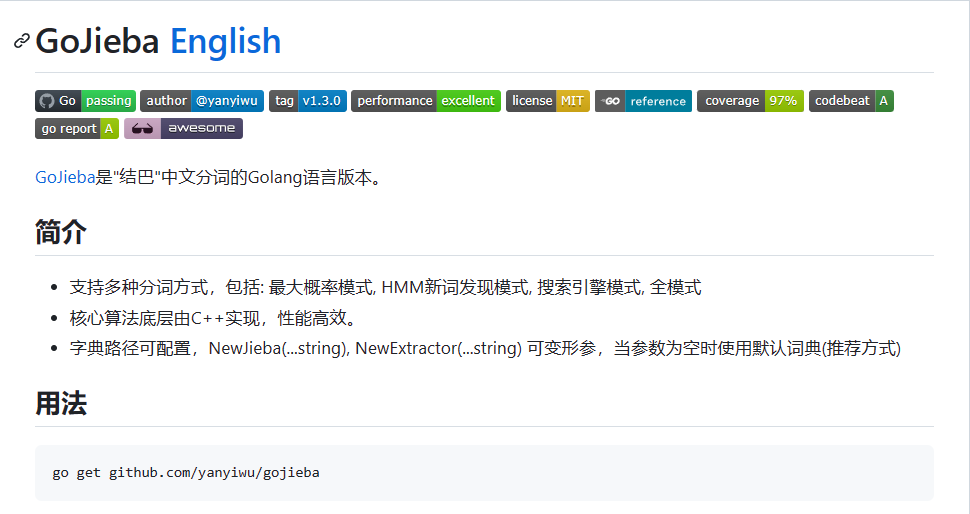This screenshot has width=970, height=514.
Task: Click the bullet mentioning HMM新词发现模式
Action: pyautogui.click(x=385, y=287)
